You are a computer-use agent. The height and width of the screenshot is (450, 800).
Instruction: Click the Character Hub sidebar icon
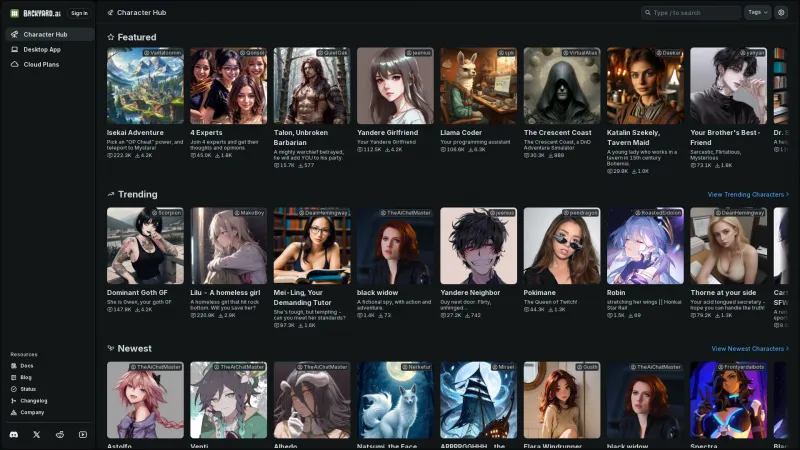coord(15,34)
